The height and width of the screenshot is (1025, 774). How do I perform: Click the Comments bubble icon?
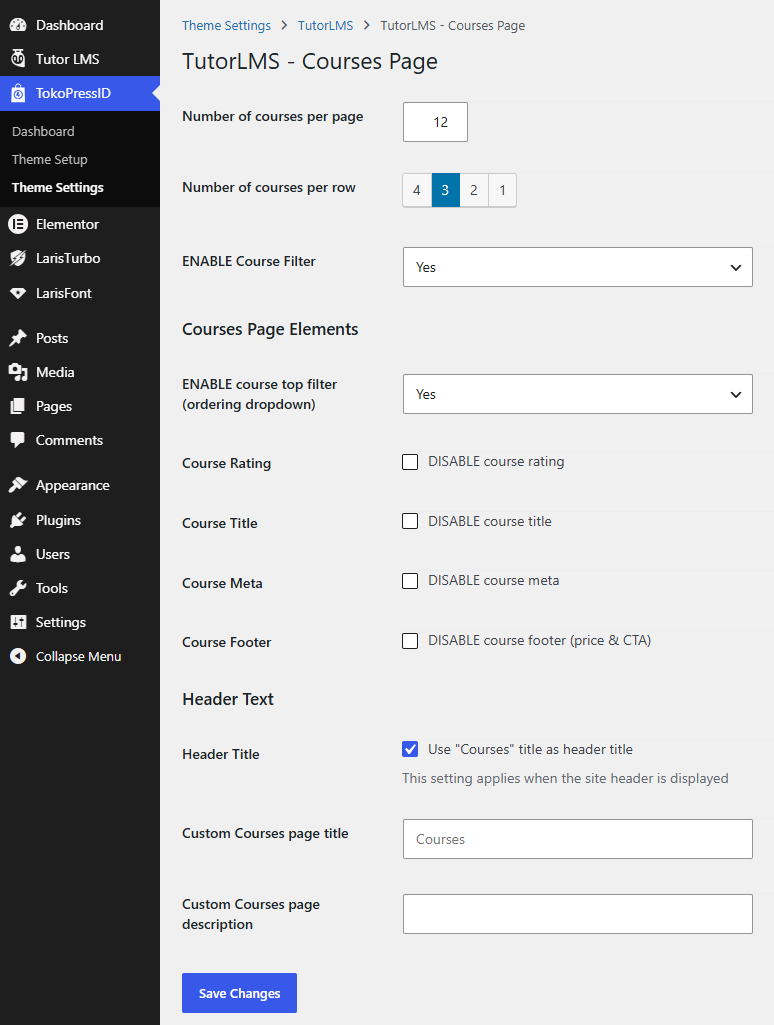tap(18, 440)
